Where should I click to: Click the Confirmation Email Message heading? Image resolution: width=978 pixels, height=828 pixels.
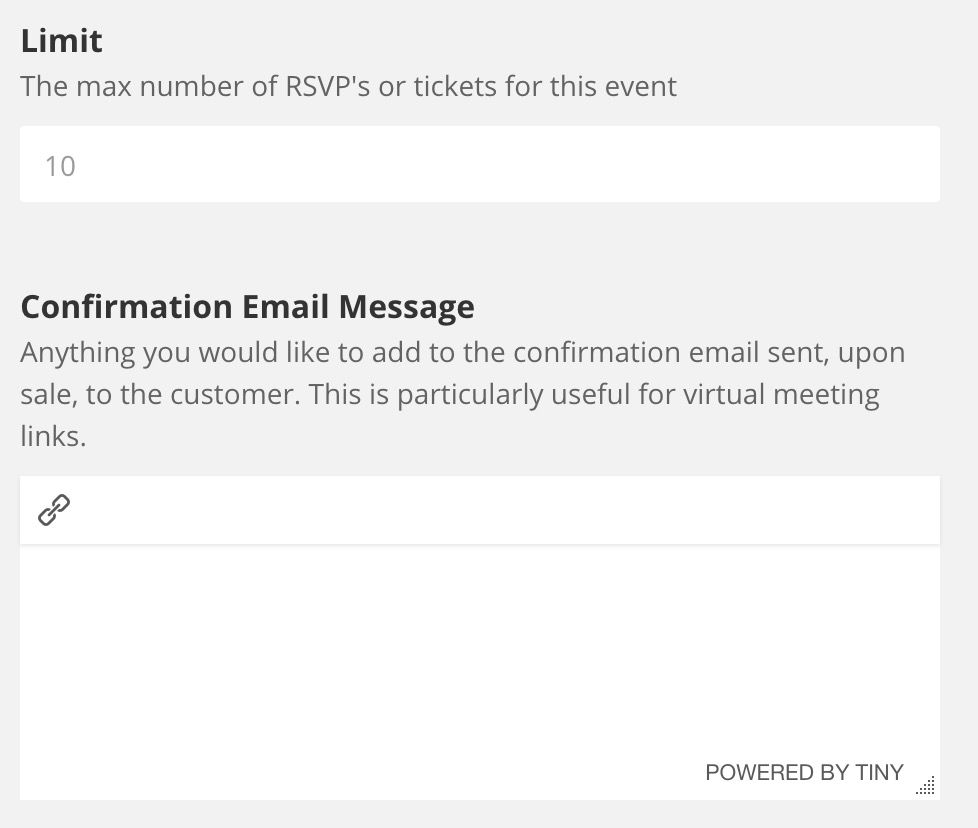248,307
